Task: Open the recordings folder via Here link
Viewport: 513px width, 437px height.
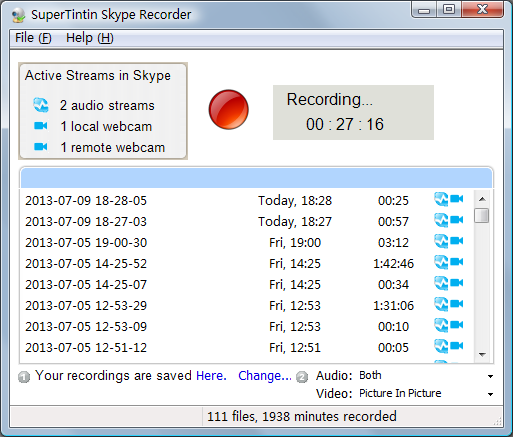Action: tap(211, 376)
